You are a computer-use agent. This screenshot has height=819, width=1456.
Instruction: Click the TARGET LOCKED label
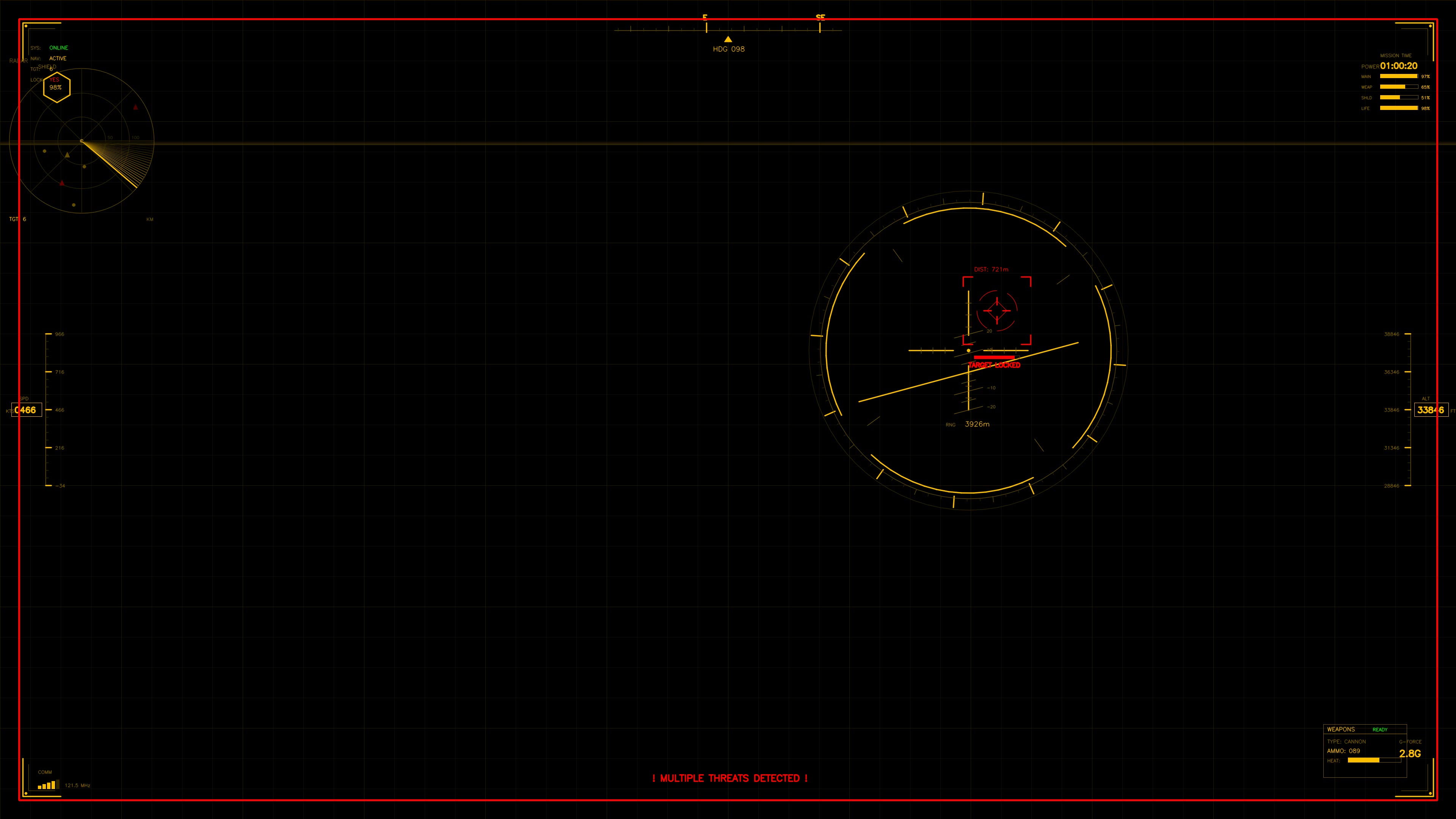coord(995,364)
